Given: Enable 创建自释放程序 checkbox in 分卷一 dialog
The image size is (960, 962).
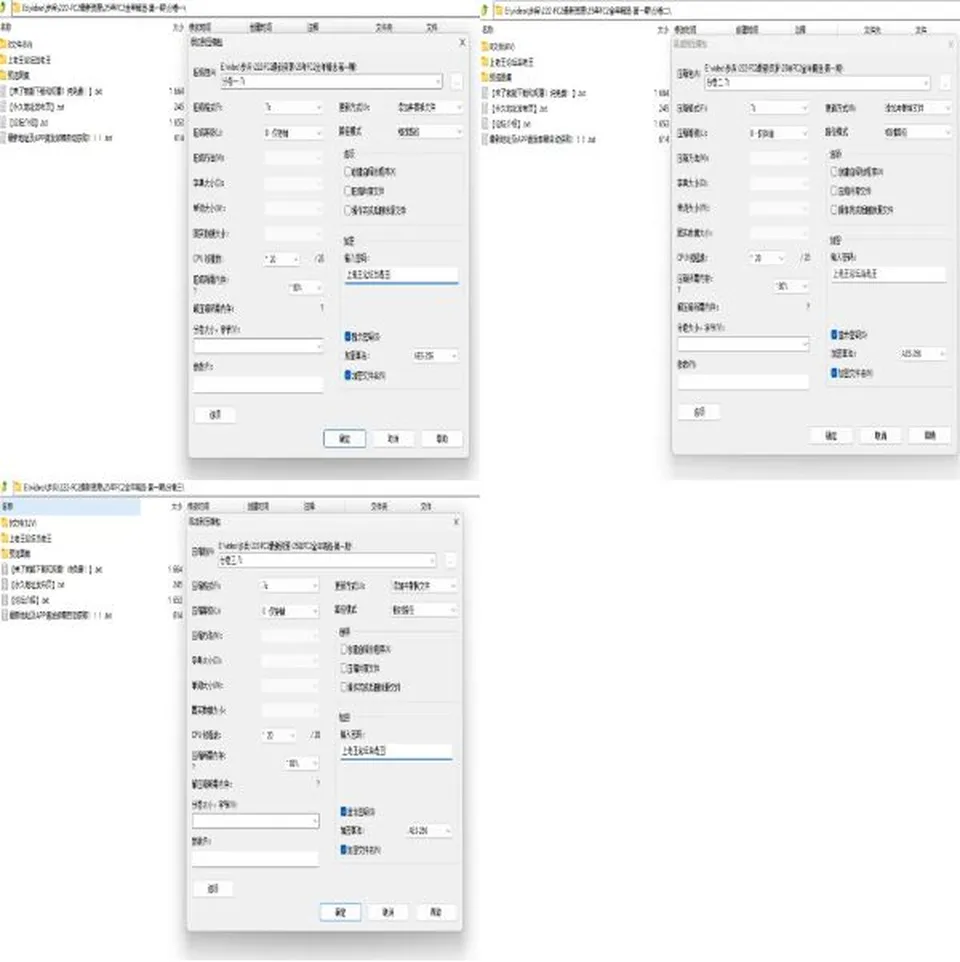Looking at the screenshot, I should pos(348,172).
